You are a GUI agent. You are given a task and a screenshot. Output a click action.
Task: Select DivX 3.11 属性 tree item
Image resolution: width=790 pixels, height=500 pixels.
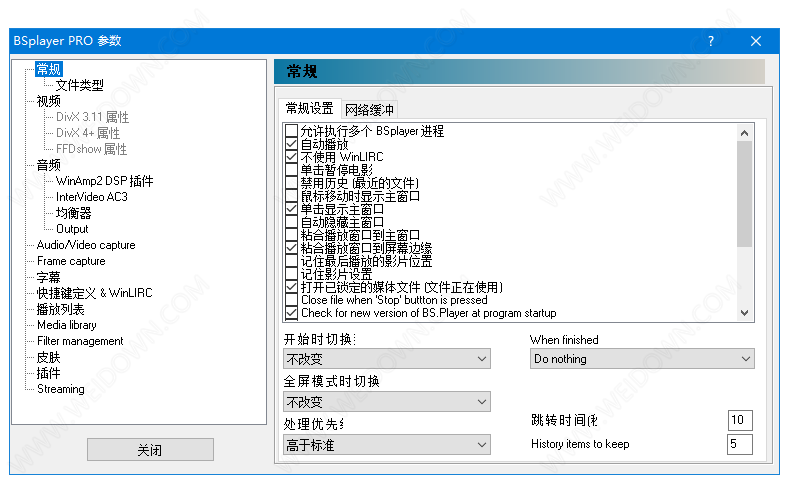coord(92,117)
